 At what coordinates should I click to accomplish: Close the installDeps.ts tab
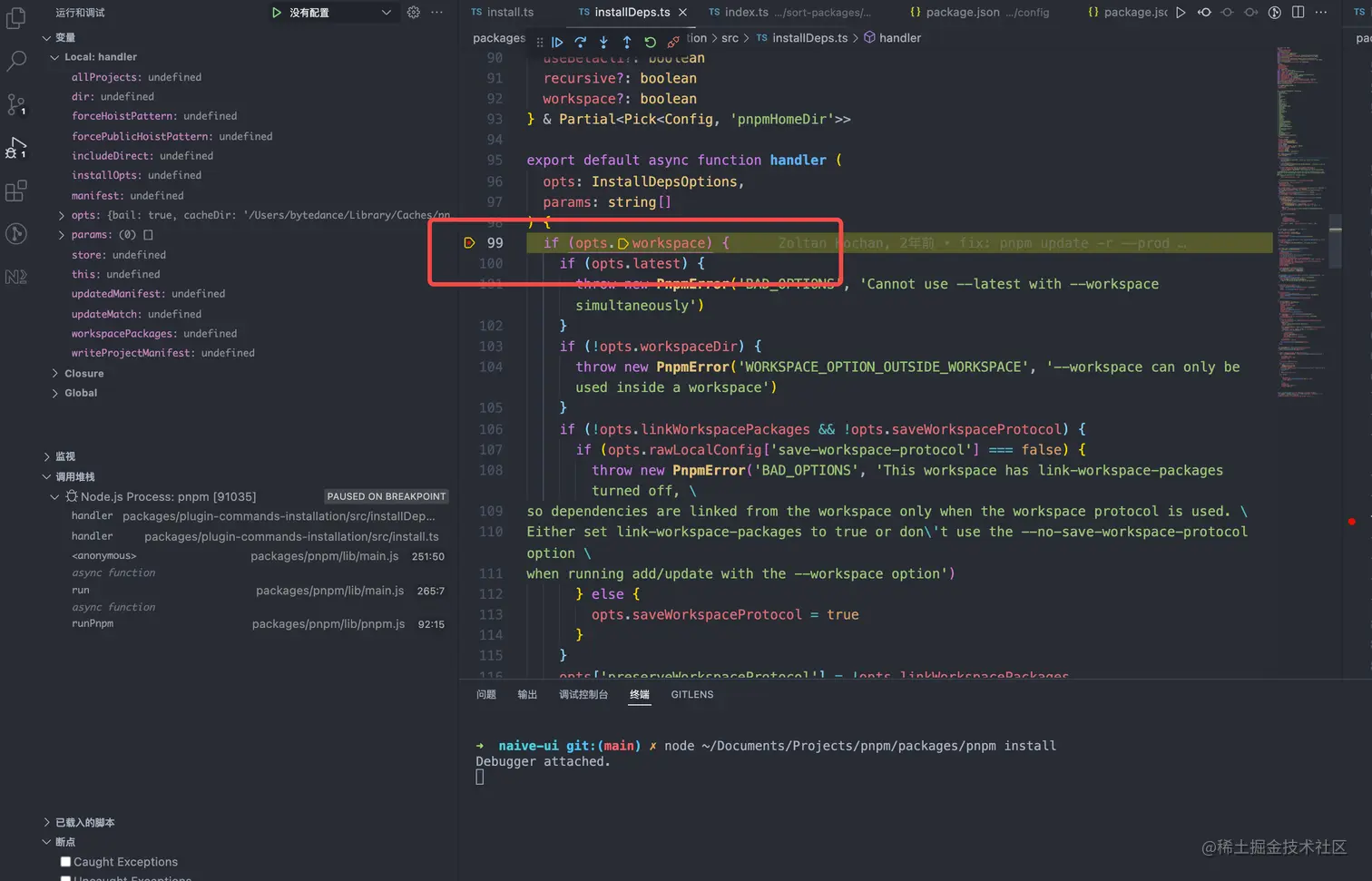(682, 13)
